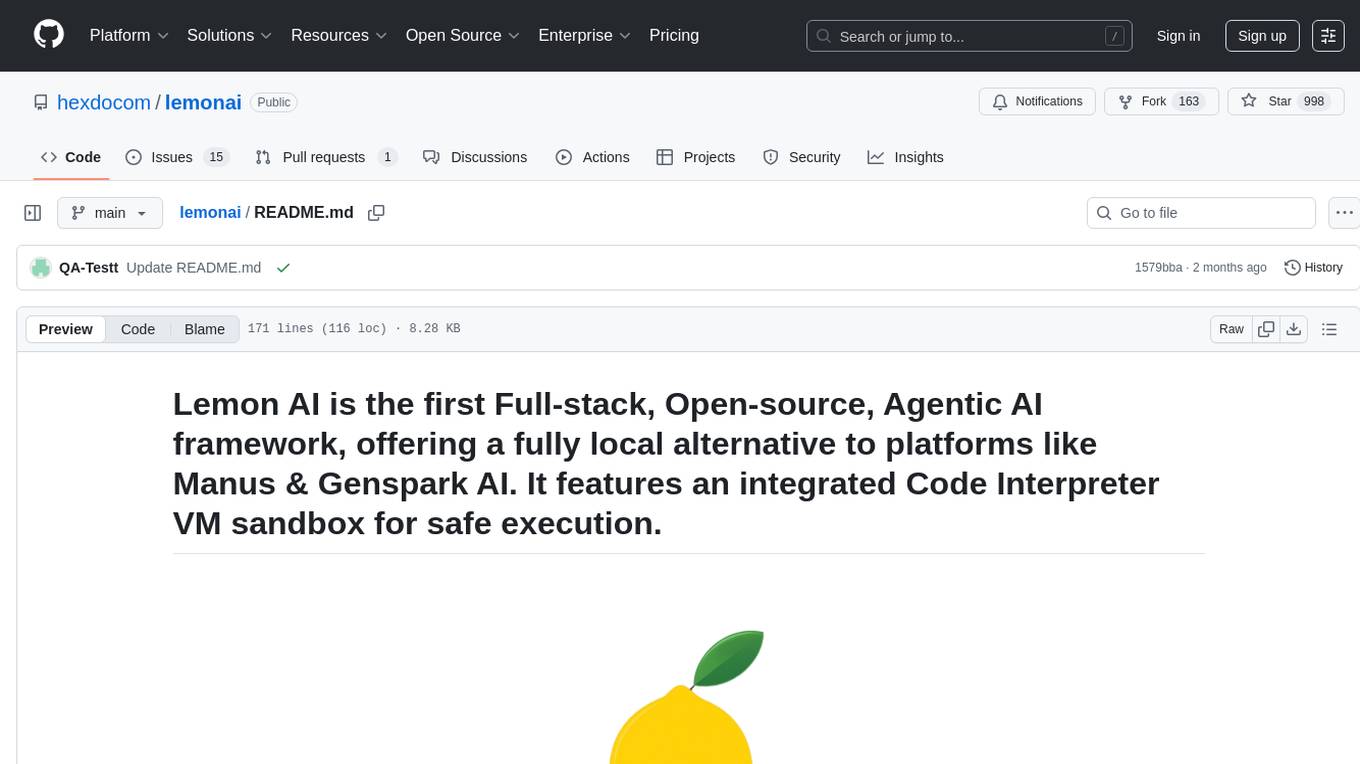View the file History
Viewport: 1360px width, 764px height.
(x=1313, y=267)
